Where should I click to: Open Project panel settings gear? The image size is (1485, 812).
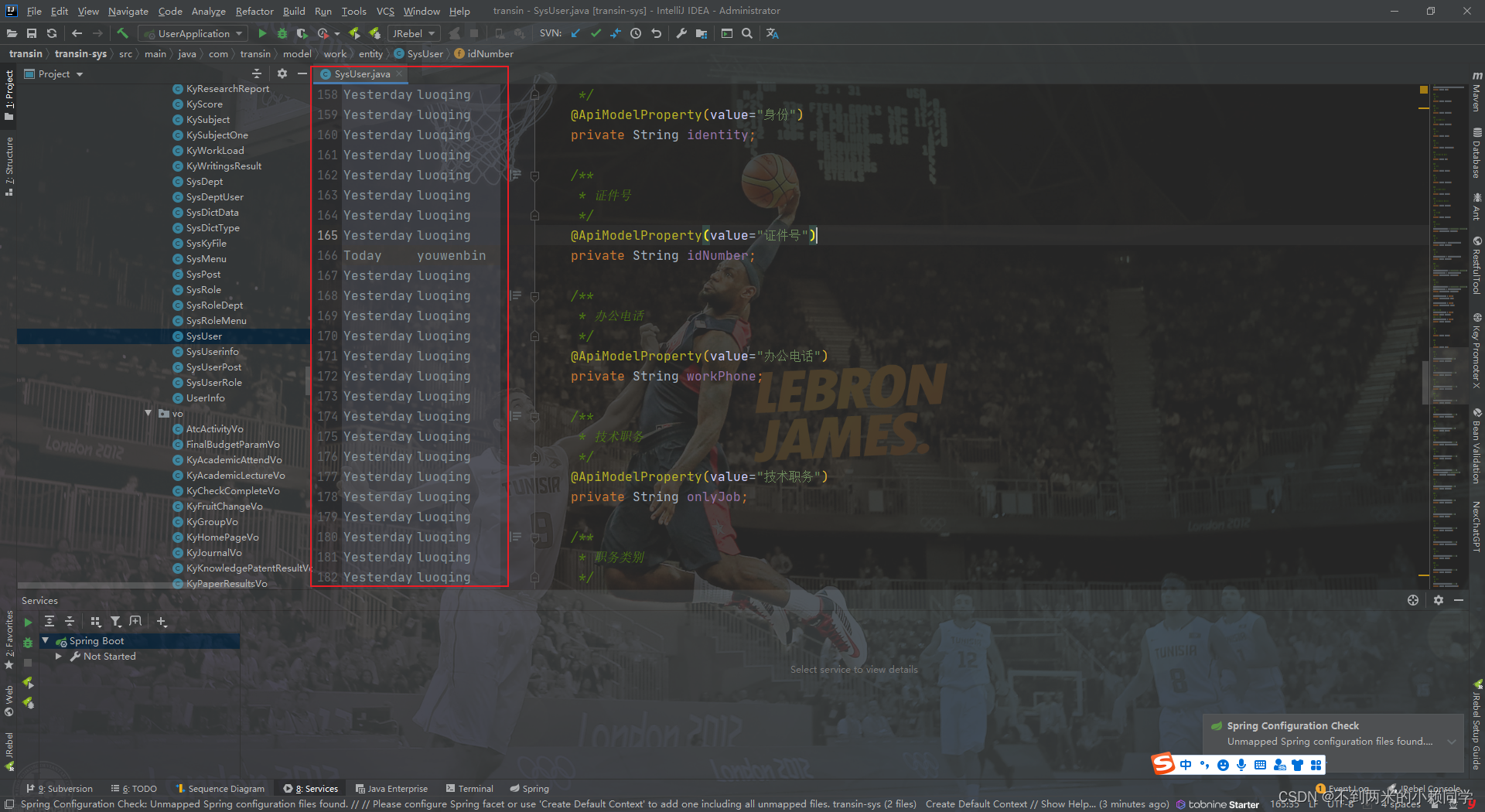tap(282, 73)
